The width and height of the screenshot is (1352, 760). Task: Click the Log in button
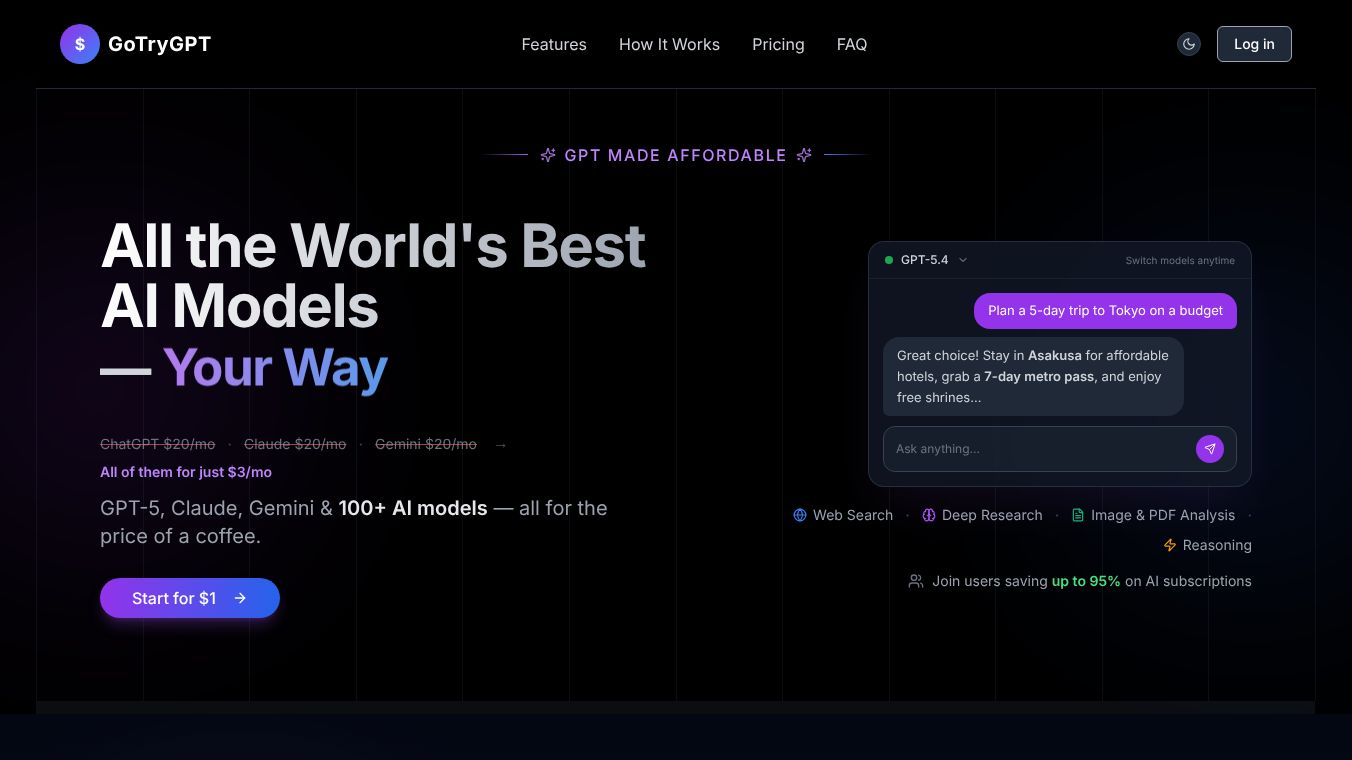pos(1254,44)
